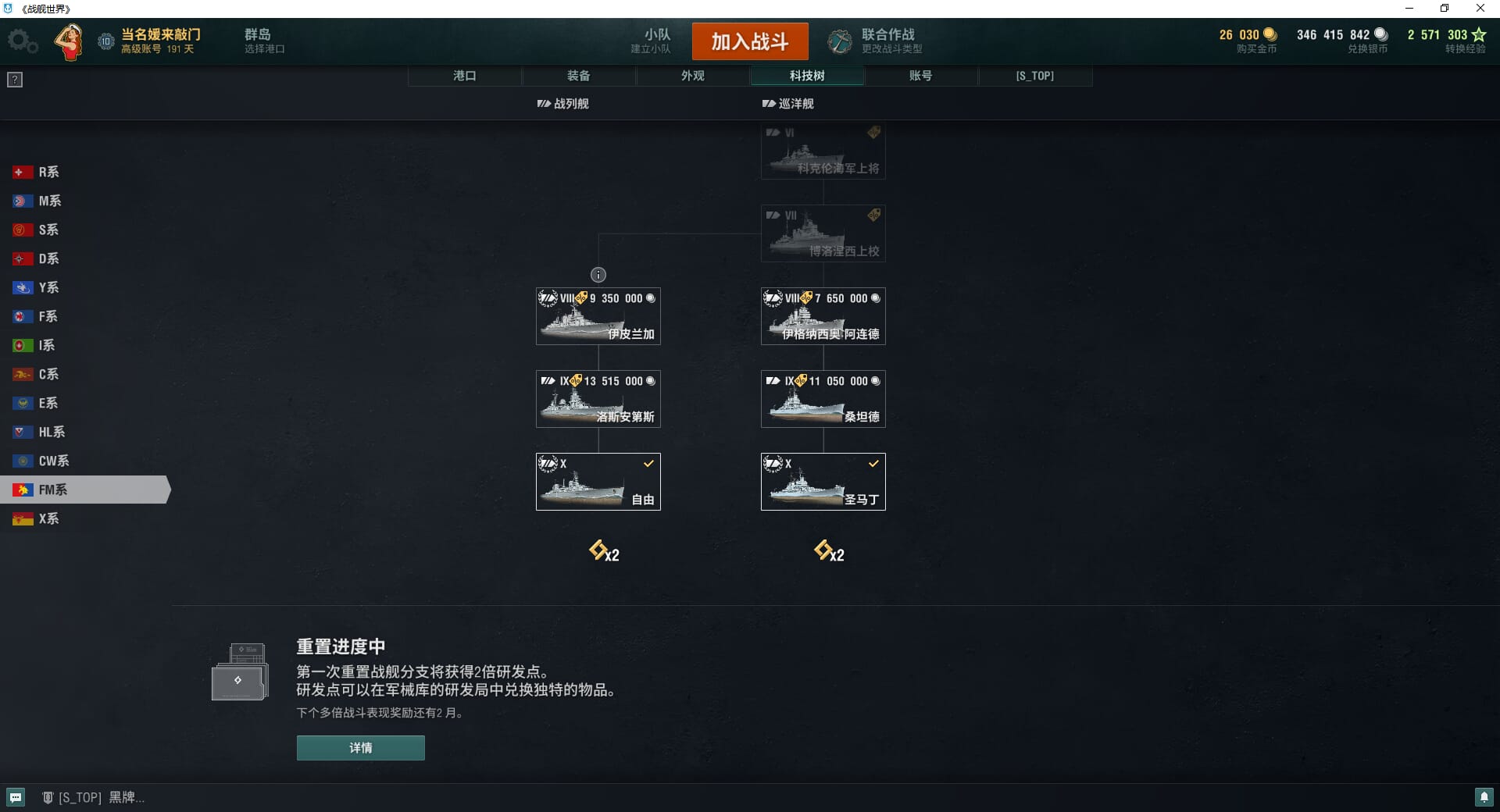Open the chat bubble icon
Screen dimensions: 1500x812
click(16, 797)
